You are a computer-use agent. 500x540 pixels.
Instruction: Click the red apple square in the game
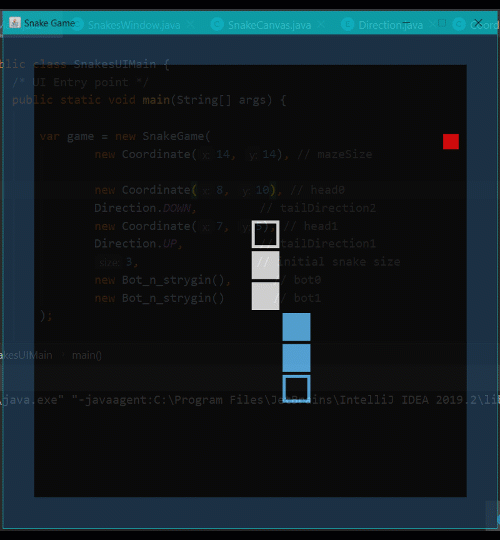tap(451, 142)
